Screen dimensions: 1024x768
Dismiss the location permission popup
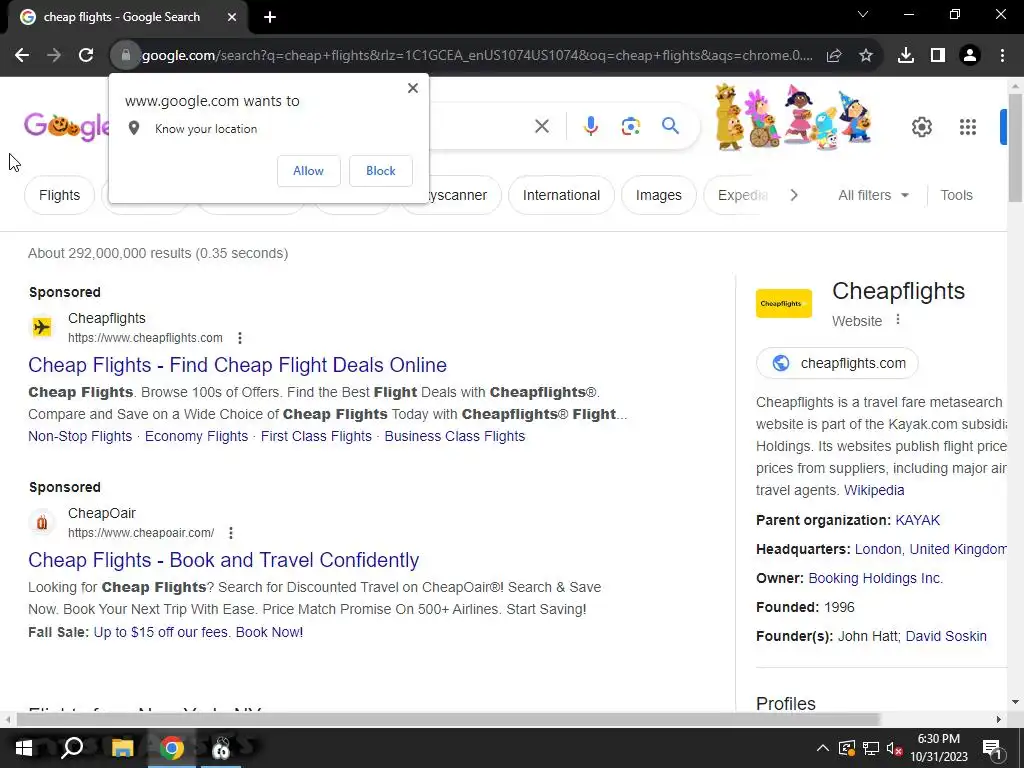click(x=413, y=88)
